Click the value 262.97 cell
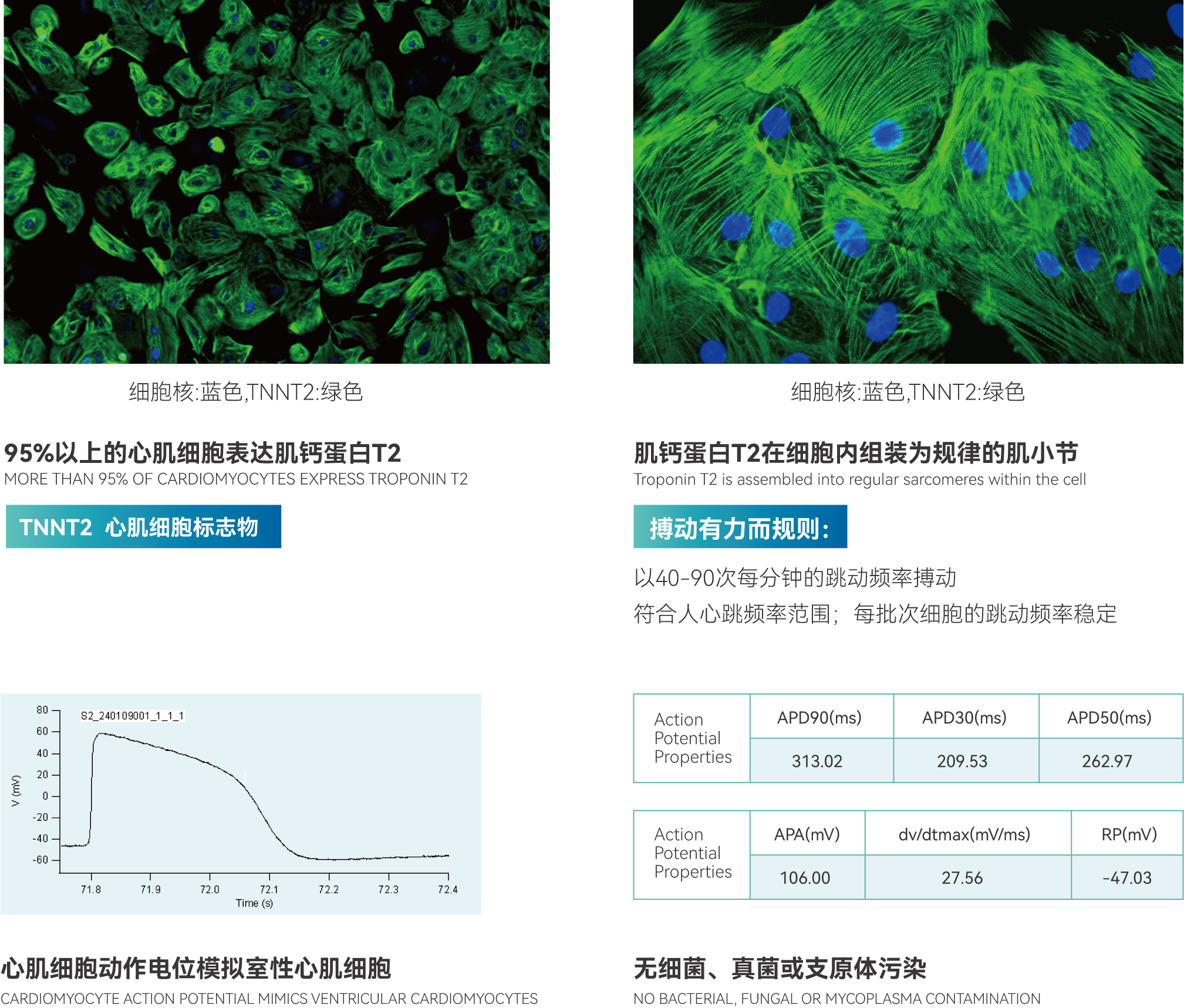Viewport: 1184px width, 1008px height. tap(1111, 760)
